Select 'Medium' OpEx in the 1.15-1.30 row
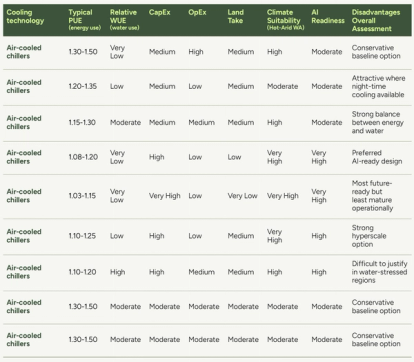 (x=201, y=122)
